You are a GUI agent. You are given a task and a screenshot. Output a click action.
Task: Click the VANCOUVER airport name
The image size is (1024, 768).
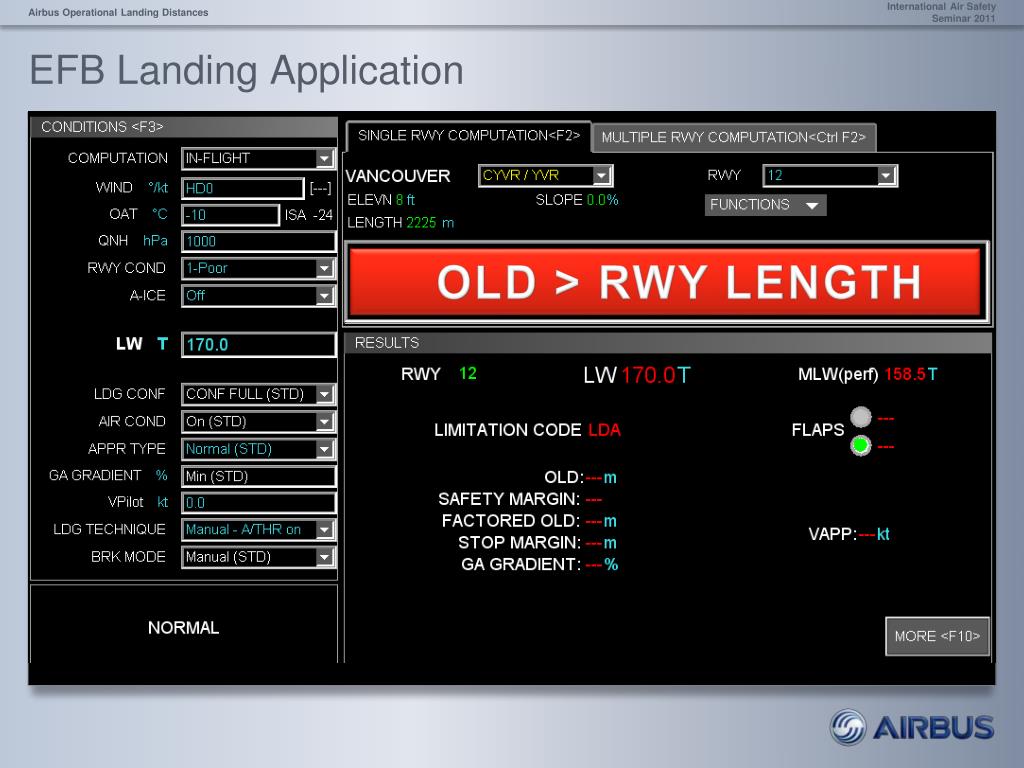coord(398,176)
